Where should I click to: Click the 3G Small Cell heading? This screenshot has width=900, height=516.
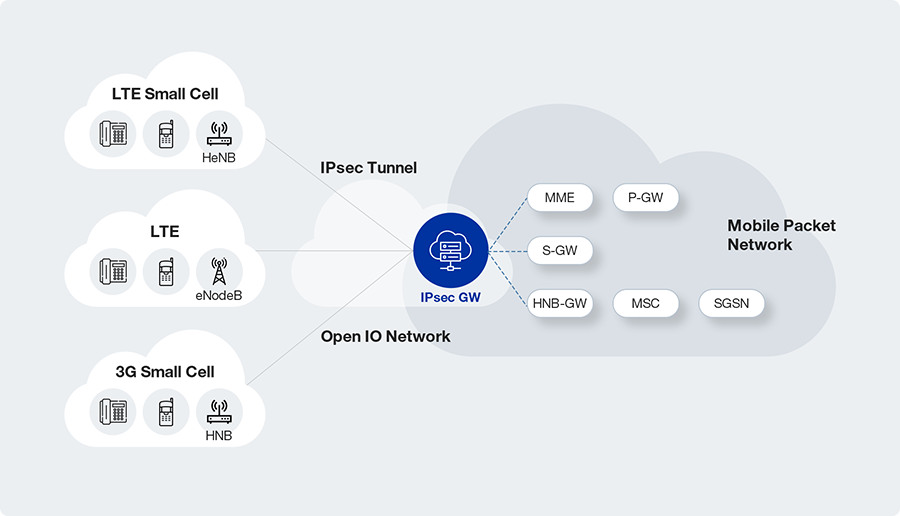tap(165, 371)
